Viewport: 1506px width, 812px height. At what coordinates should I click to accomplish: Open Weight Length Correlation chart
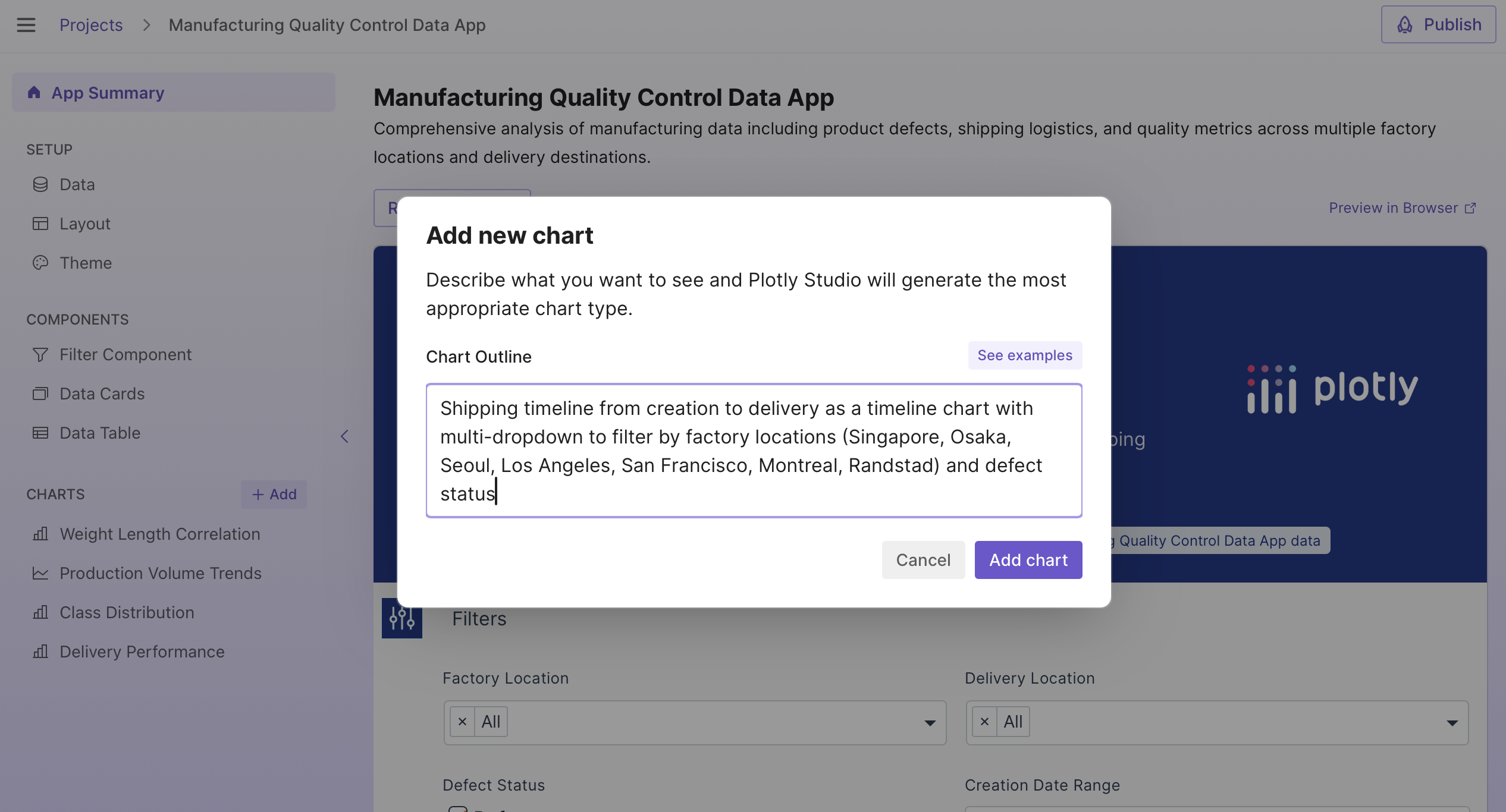(x=160, y=534)
